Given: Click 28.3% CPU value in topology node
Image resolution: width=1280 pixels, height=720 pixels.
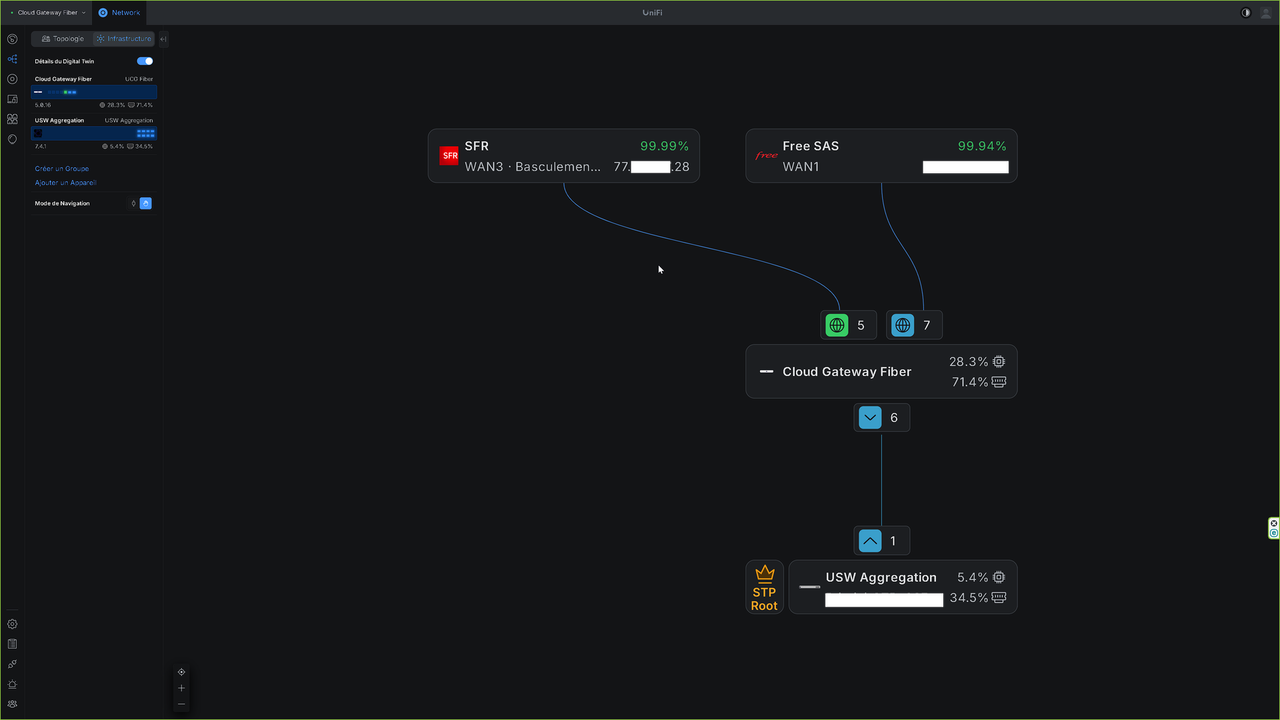Looking at the screenshot, I should (x=969, y=362).
